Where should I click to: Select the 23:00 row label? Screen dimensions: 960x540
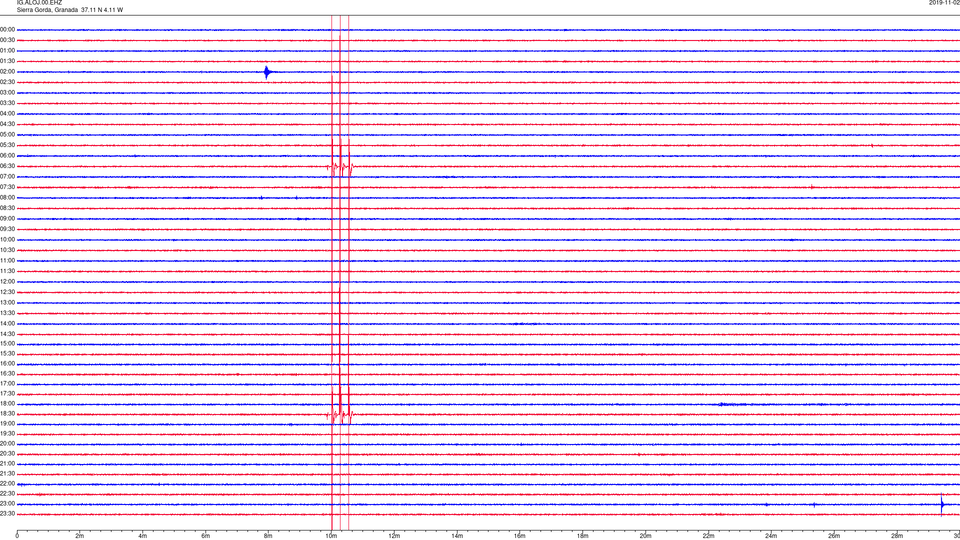click(x=7, y=504)
